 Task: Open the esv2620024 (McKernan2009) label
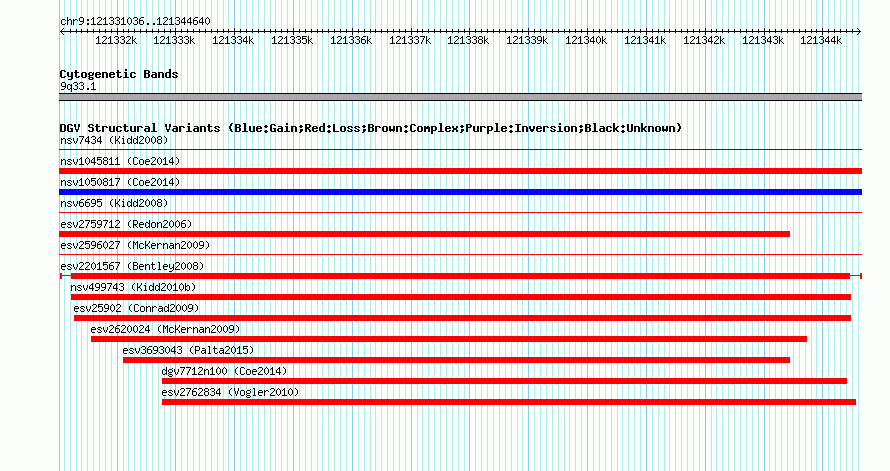[x=165, y=329]
